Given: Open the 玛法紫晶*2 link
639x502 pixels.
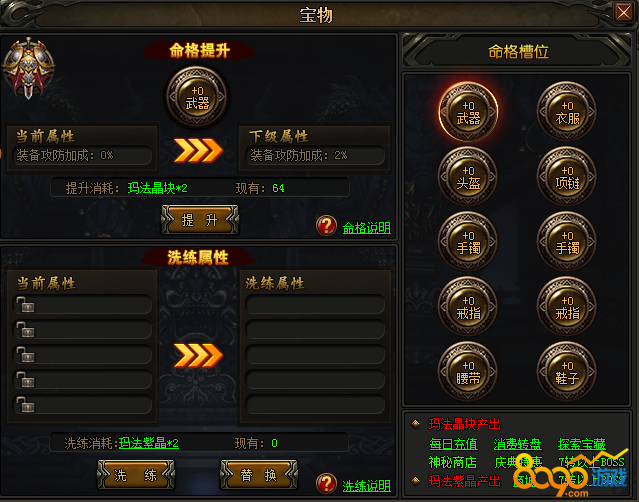Looking at the screenshot, I should (149, 443).
